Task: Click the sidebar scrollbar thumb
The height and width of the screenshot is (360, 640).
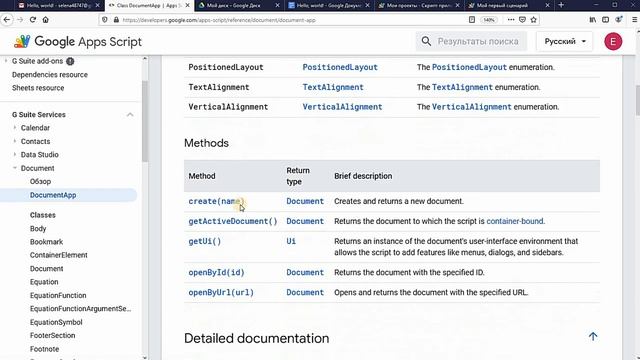Action: click(144, 121)
